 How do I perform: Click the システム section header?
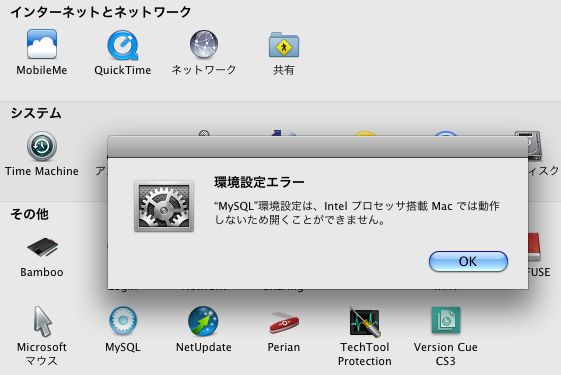(36, 113)
